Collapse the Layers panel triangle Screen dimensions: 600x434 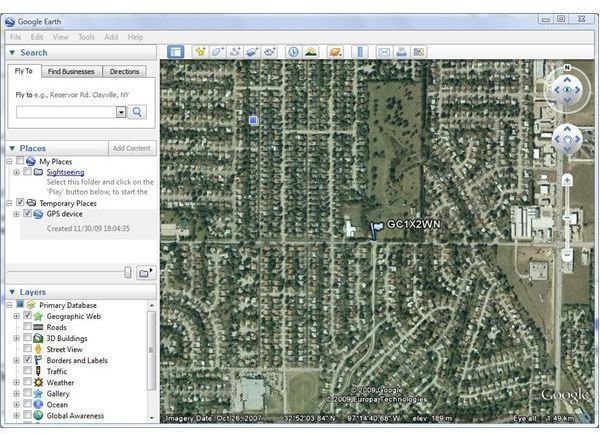point(12,292)
